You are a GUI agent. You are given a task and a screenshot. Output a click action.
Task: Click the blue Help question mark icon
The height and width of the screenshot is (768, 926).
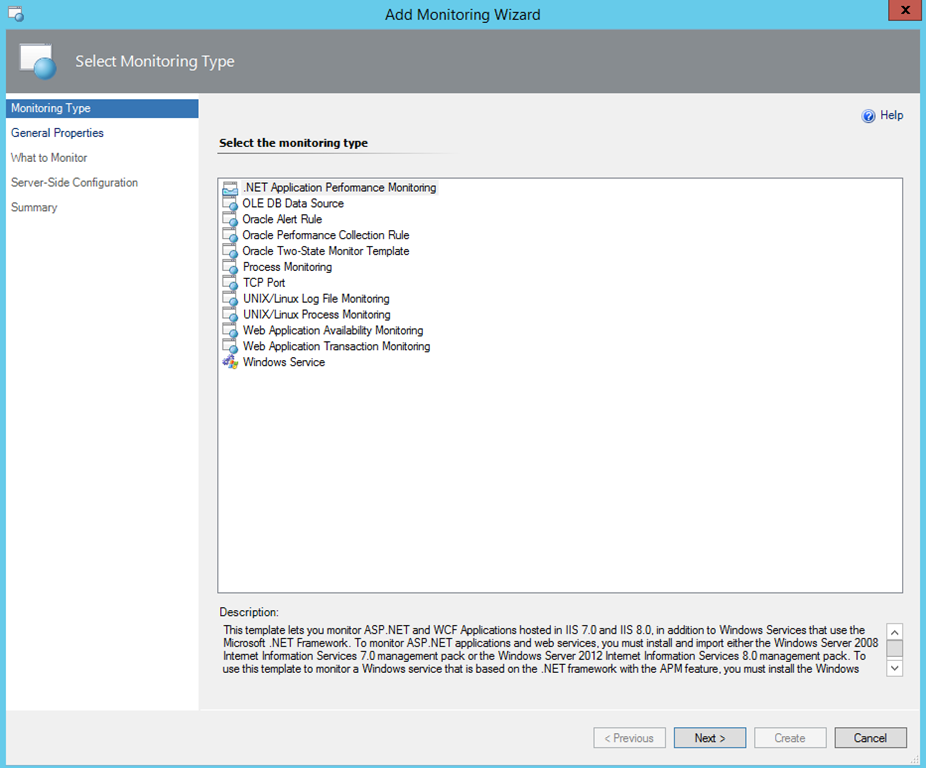(x=869, y=116)
